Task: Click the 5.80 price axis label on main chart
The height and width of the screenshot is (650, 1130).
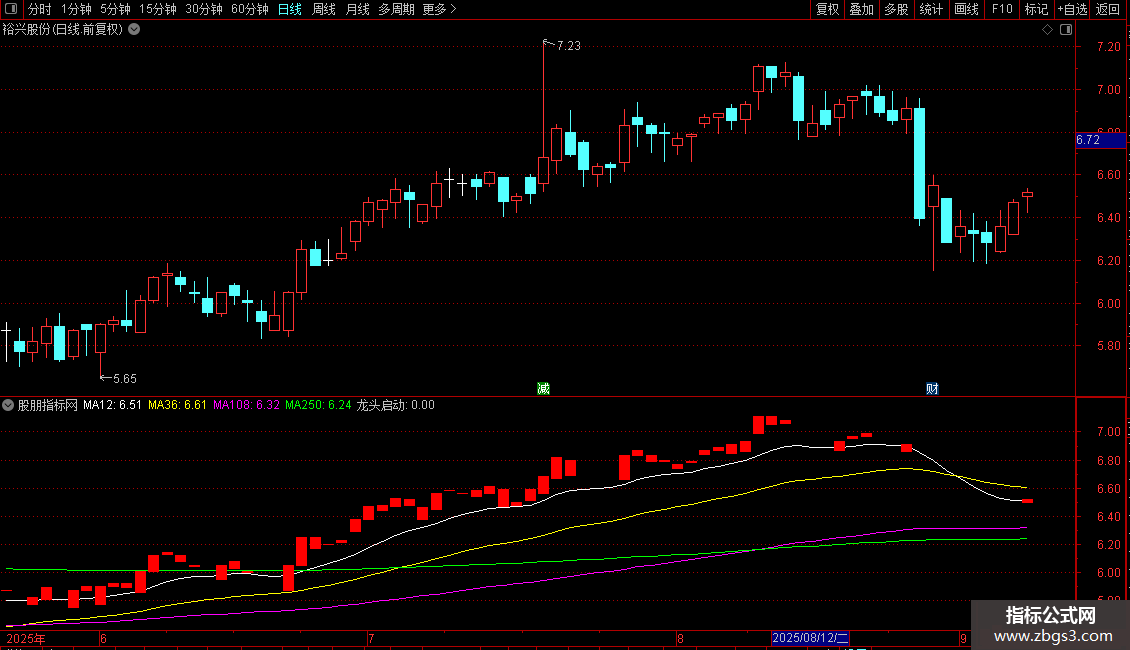Action: [1108, 346]
